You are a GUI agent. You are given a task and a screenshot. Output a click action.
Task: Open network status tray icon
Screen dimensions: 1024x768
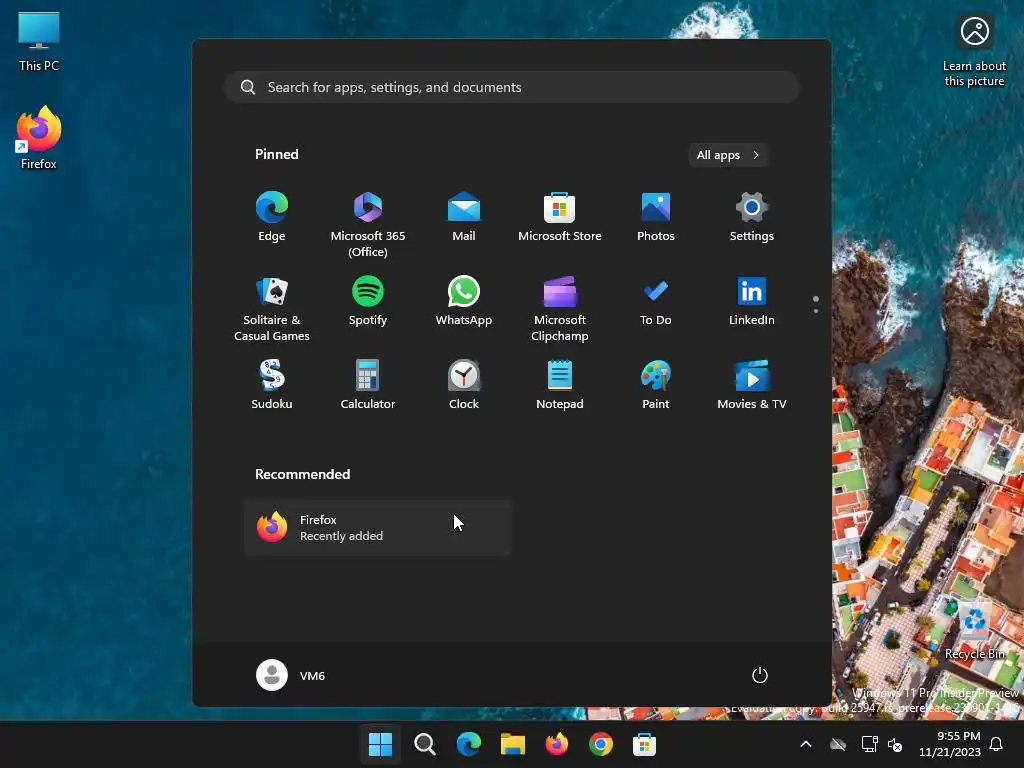pos(869,744)
